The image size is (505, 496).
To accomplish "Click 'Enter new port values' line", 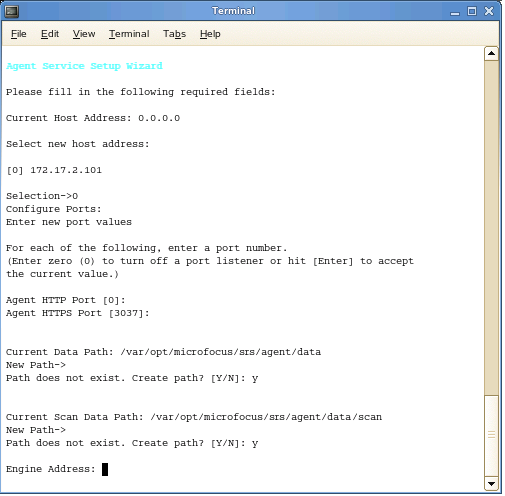I will click(x=69, y=222).
